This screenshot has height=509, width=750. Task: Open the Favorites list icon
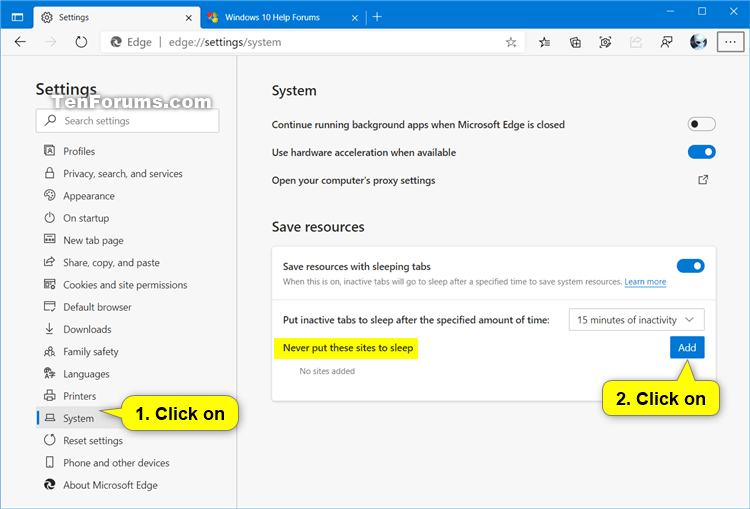[544, 42]
